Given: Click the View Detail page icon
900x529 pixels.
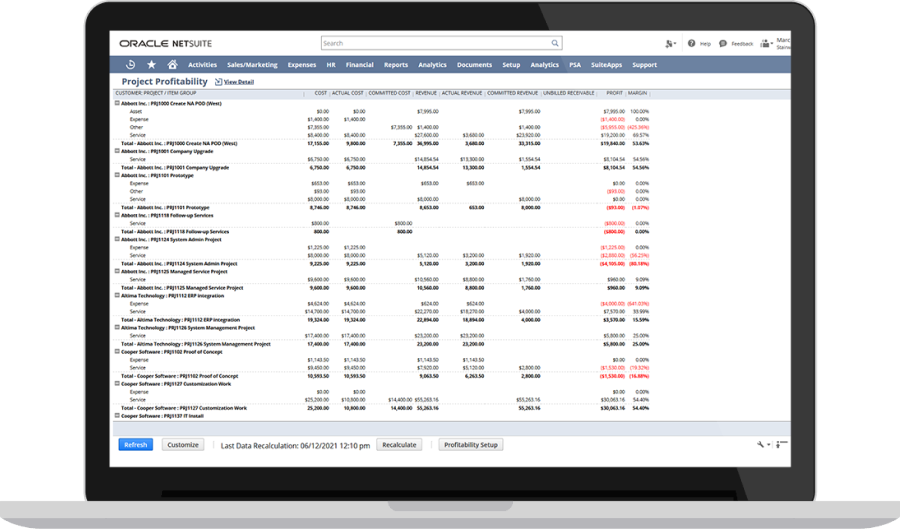Looking at the screenshot, I should point(218,82).
